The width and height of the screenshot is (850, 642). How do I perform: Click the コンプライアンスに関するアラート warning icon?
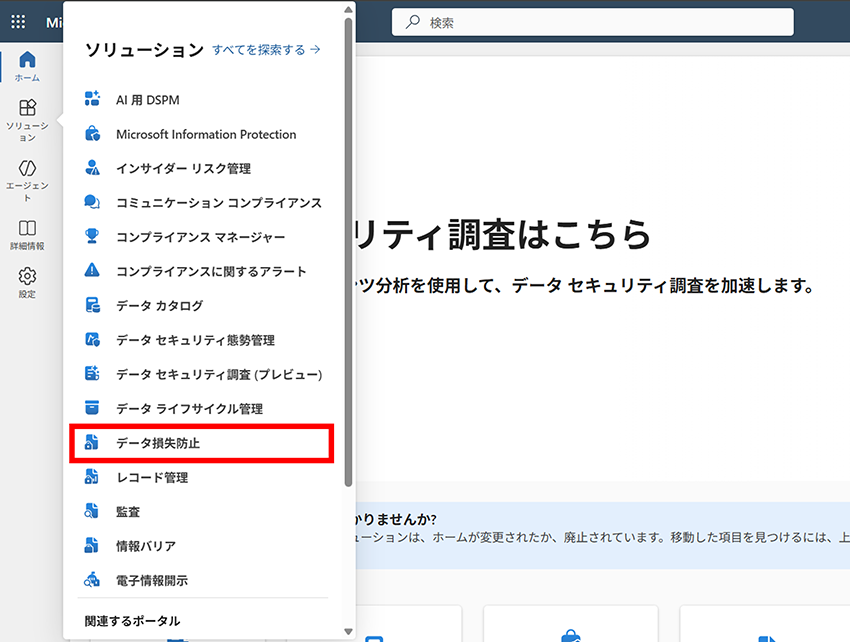click(92, 271)
